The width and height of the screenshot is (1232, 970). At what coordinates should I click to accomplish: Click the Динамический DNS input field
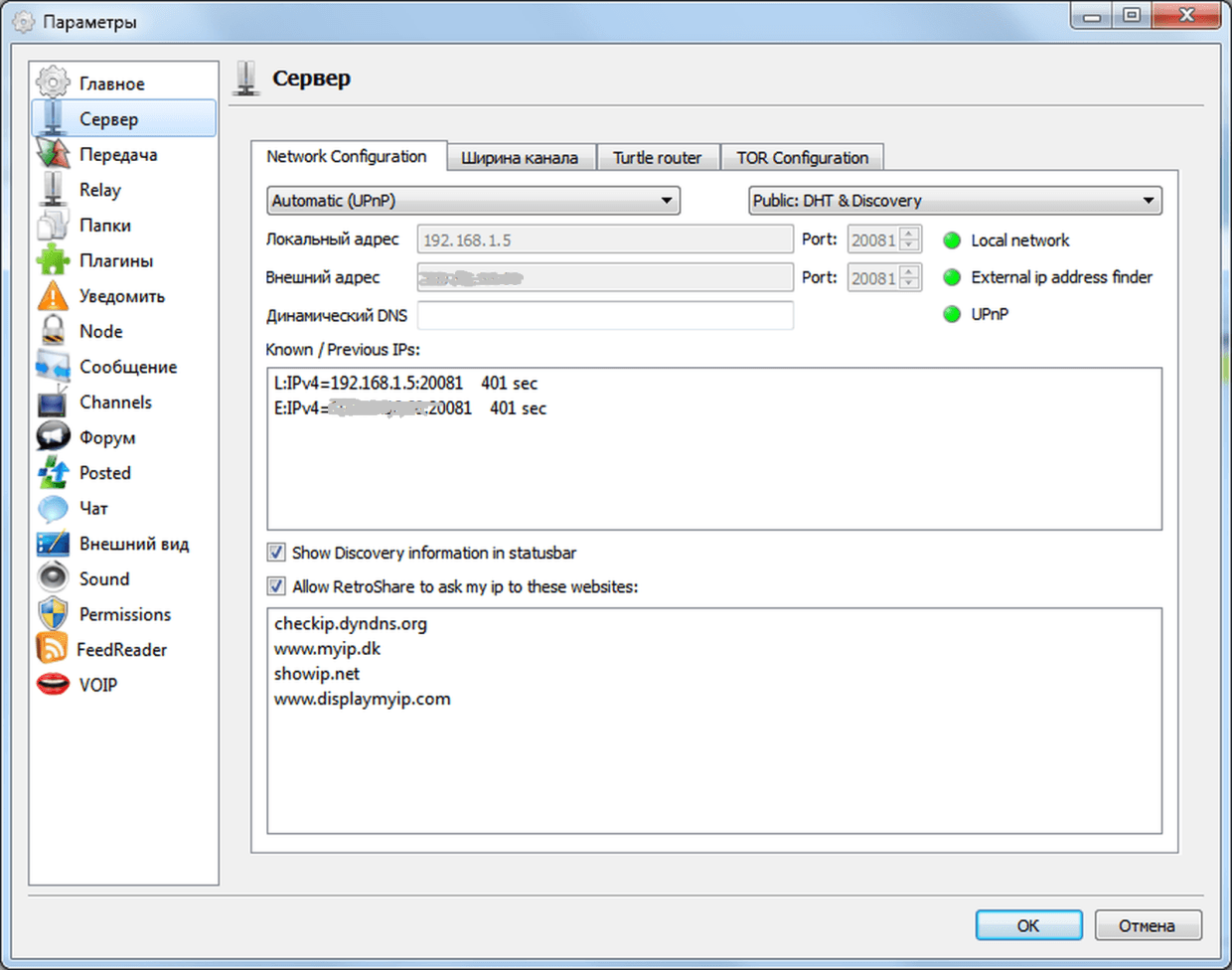point(605,315)
